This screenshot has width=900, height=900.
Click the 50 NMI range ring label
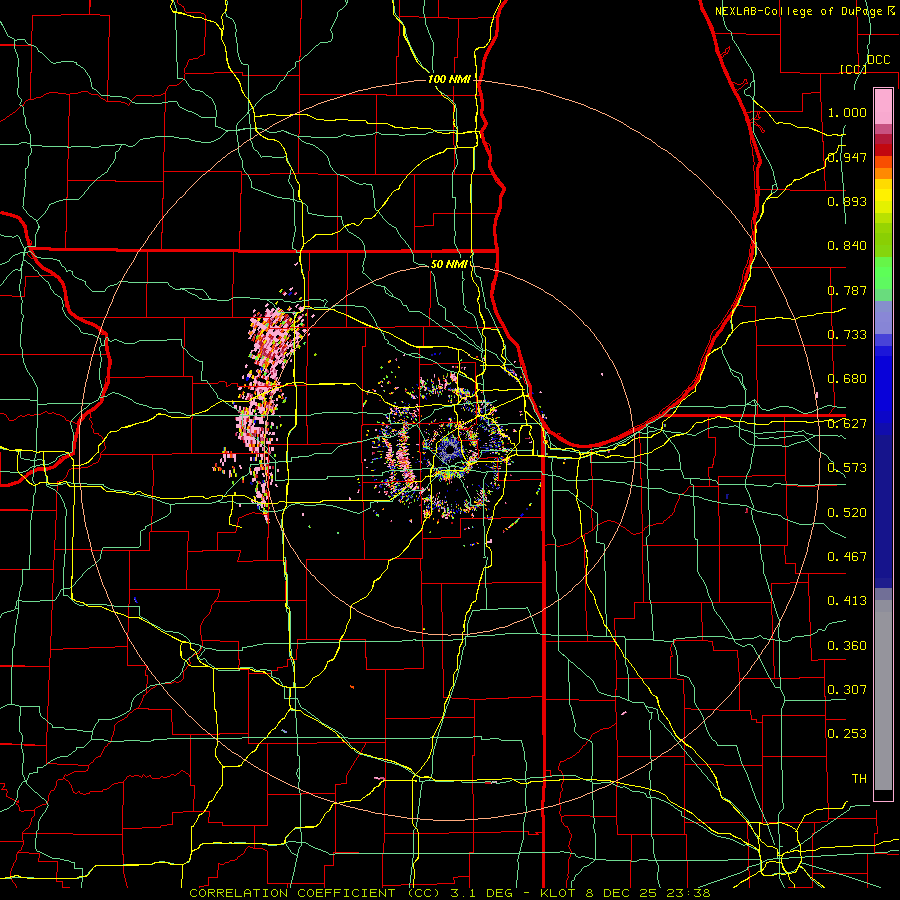tap(449, 264)
